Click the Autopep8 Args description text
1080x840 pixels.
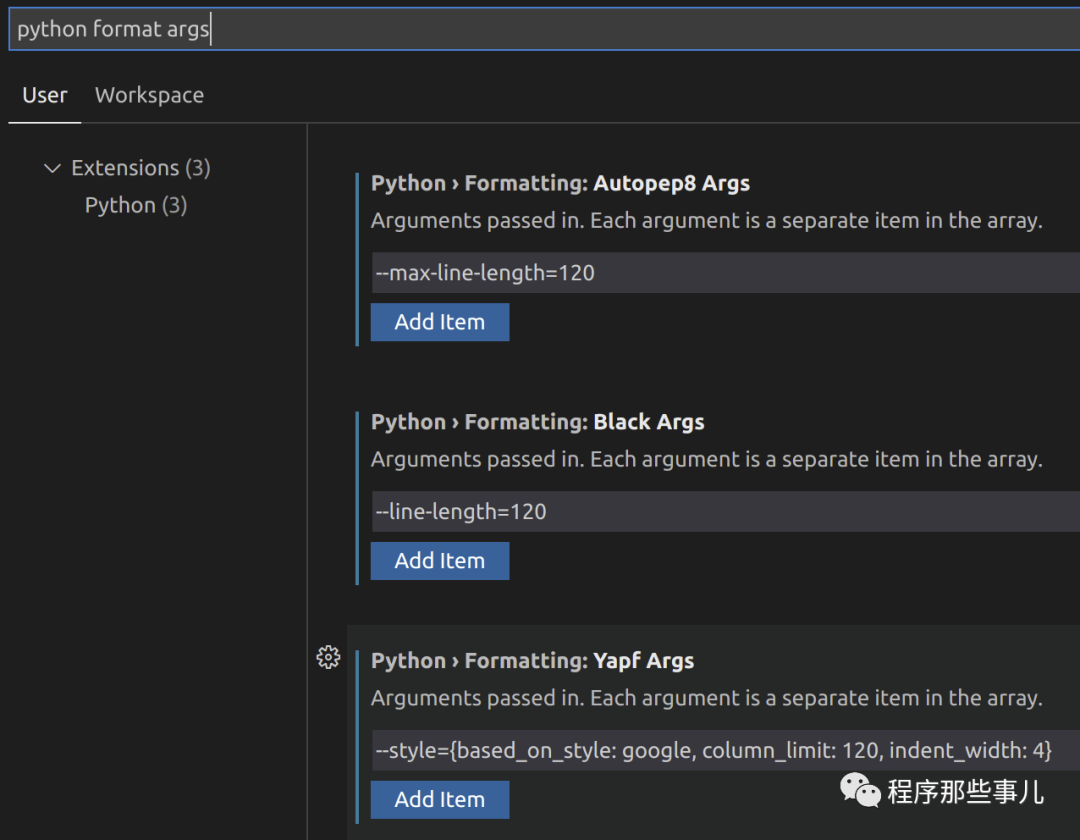(707, 220)
